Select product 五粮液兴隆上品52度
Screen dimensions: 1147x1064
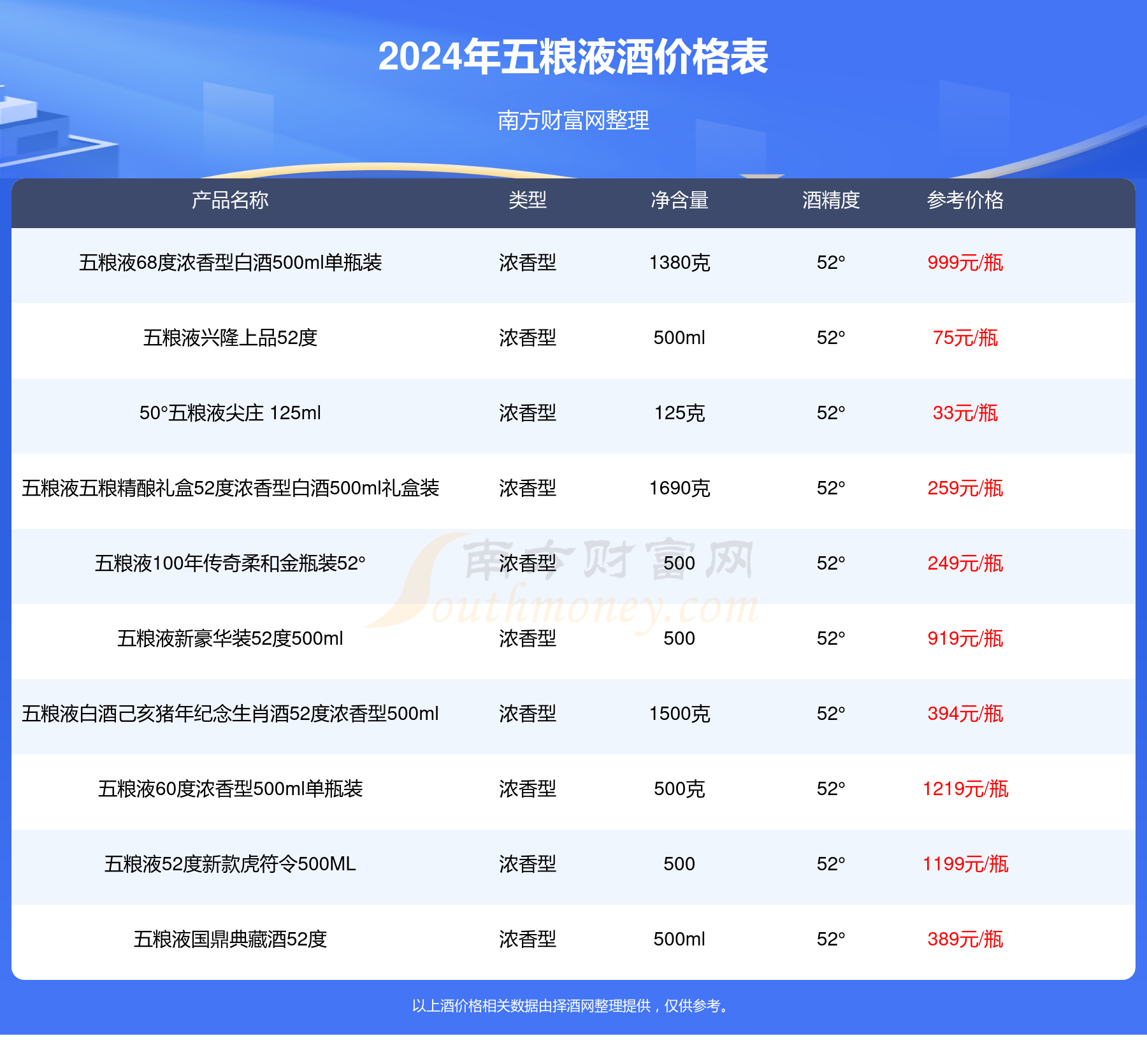pos(230,338)
